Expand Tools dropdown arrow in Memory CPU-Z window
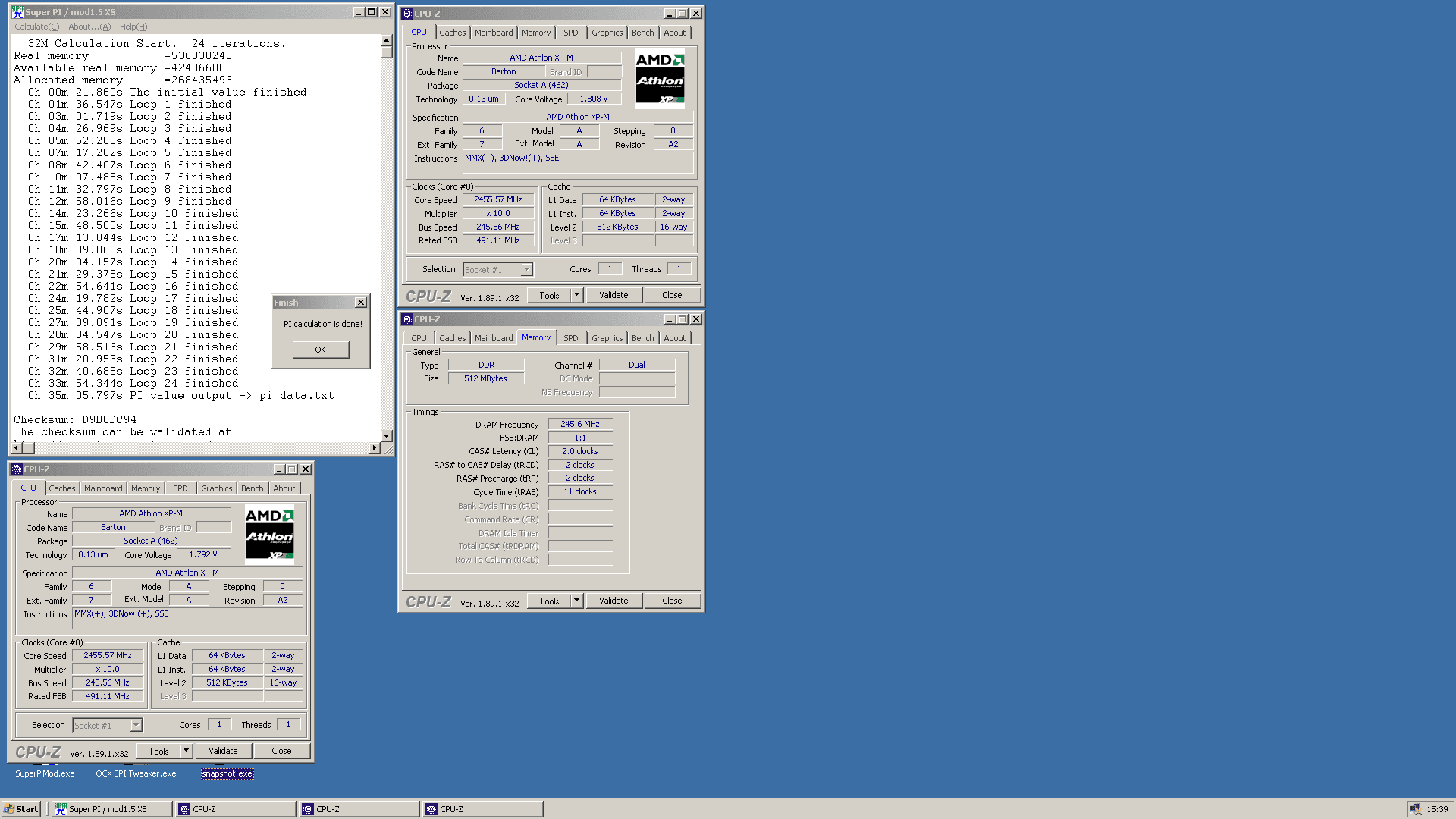1456x819 pixels. (576, 601)
